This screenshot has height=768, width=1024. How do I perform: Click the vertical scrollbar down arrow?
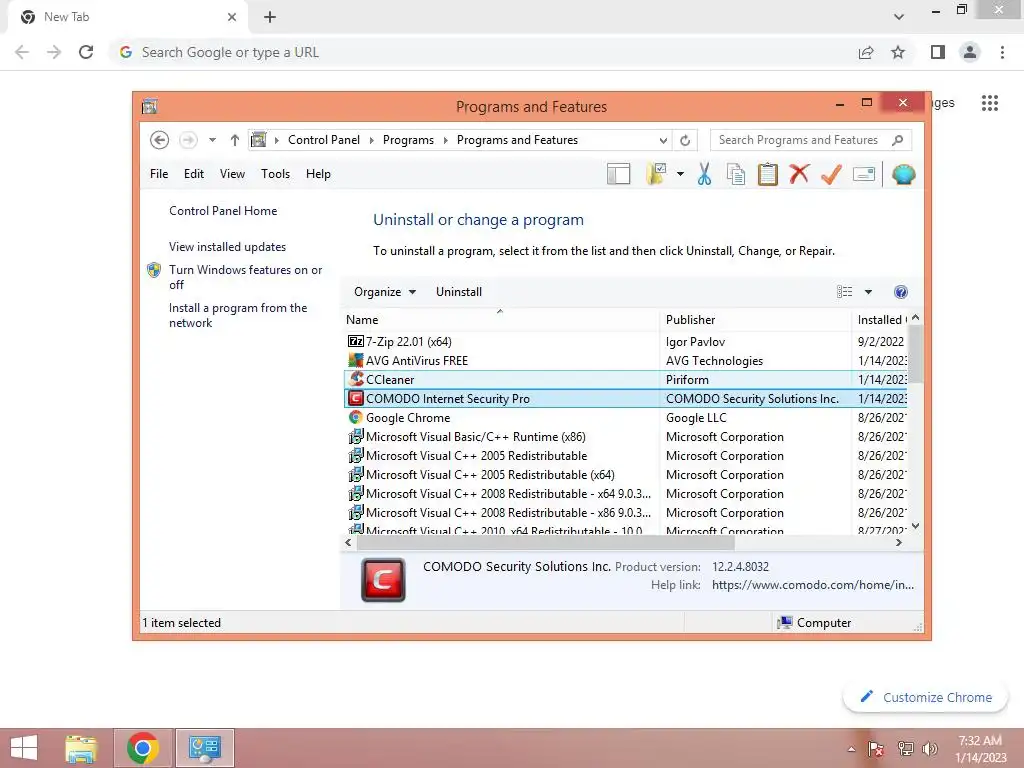915,526
